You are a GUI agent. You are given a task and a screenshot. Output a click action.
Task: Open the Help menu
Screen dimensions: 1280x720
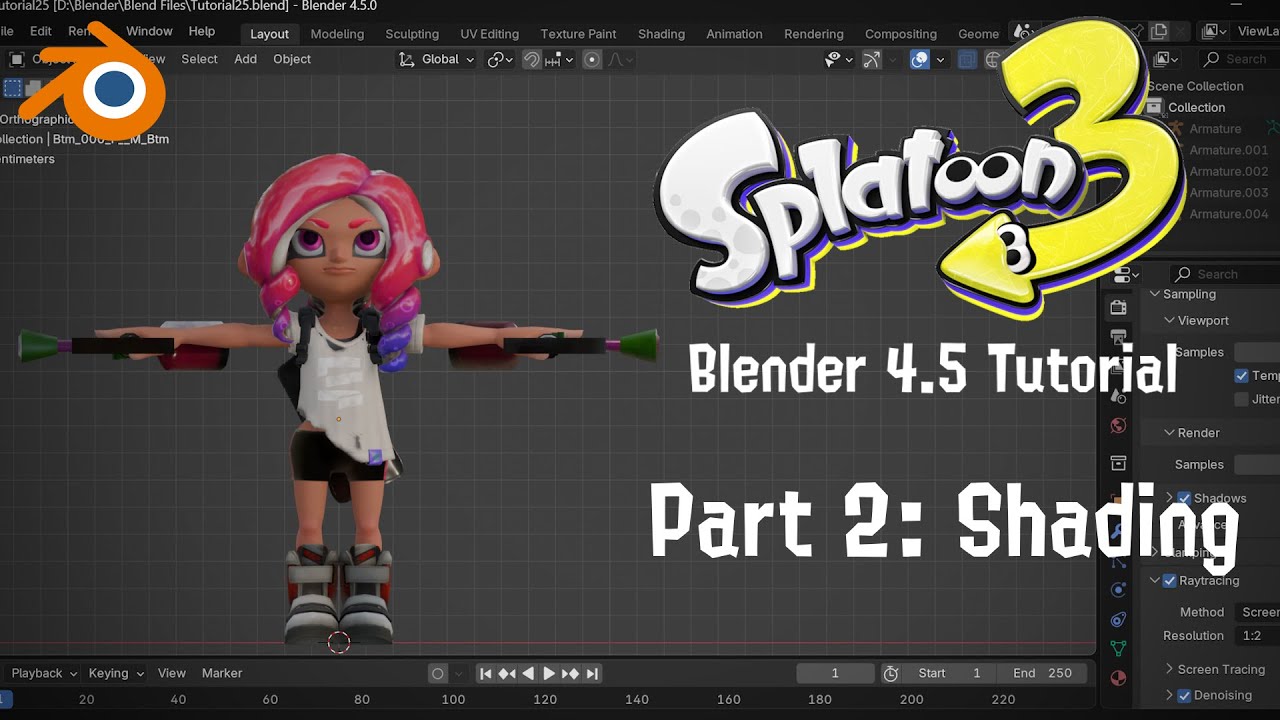click(x=202, y=31)
